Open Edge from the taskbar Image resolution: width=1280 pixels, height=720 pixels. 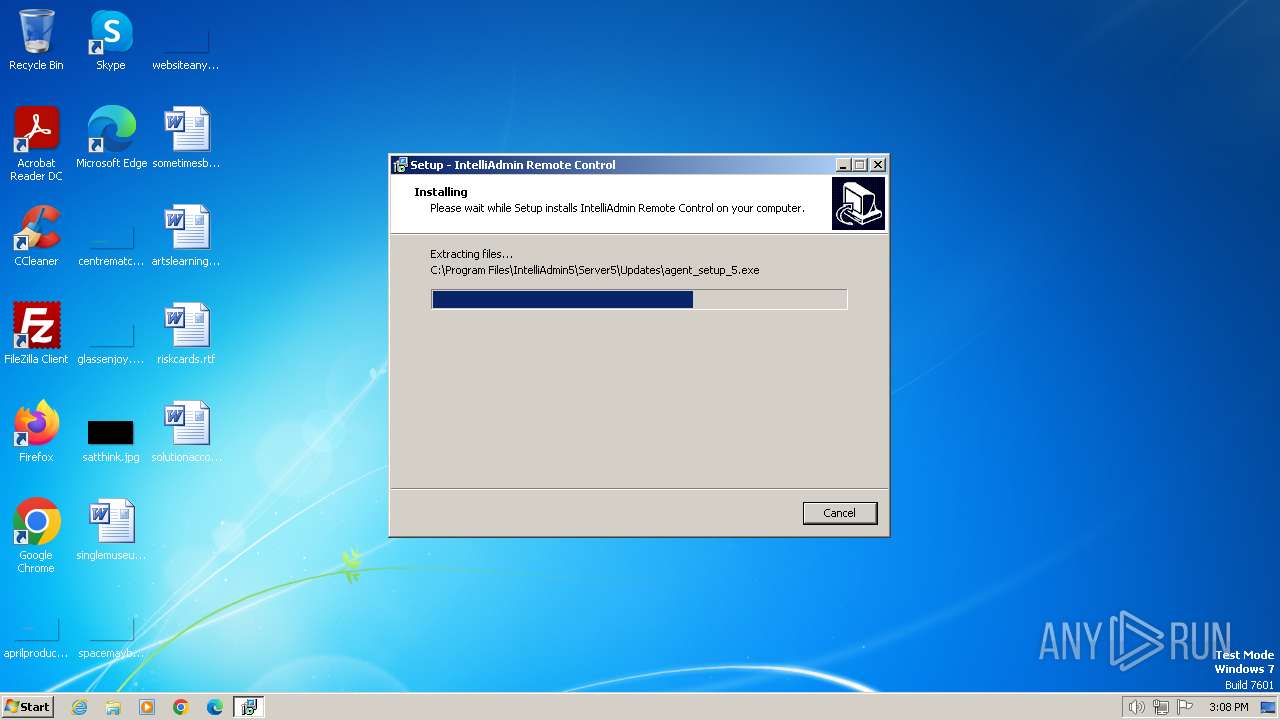(x=215, y=707)
